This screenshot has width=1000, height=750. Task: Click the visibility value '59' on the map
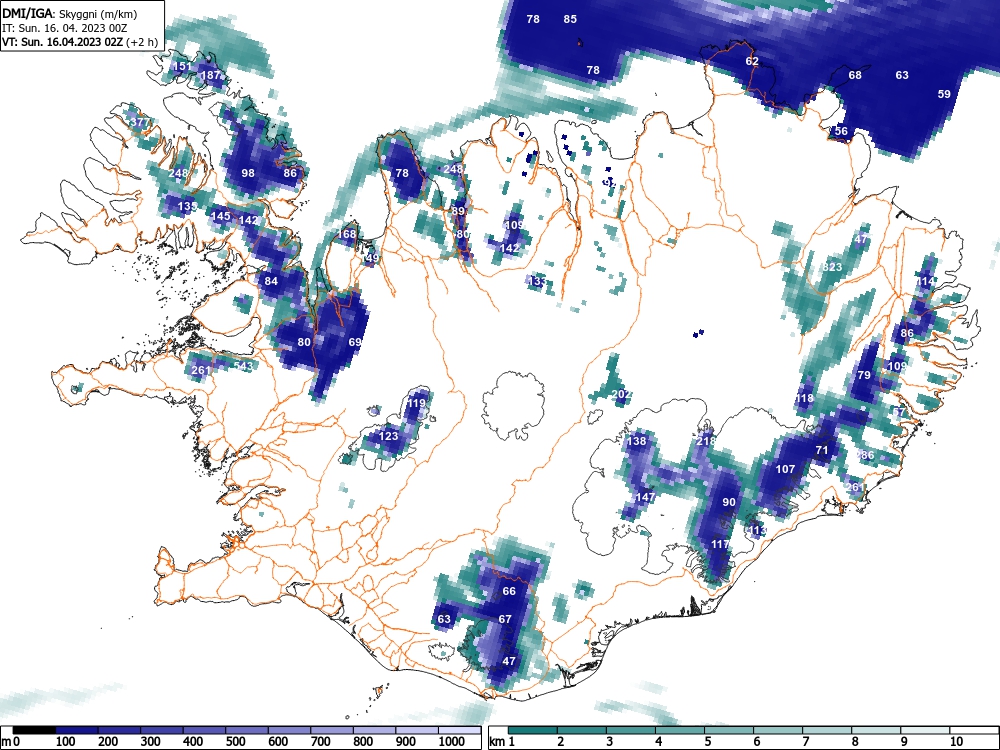[x=944, y=94]
